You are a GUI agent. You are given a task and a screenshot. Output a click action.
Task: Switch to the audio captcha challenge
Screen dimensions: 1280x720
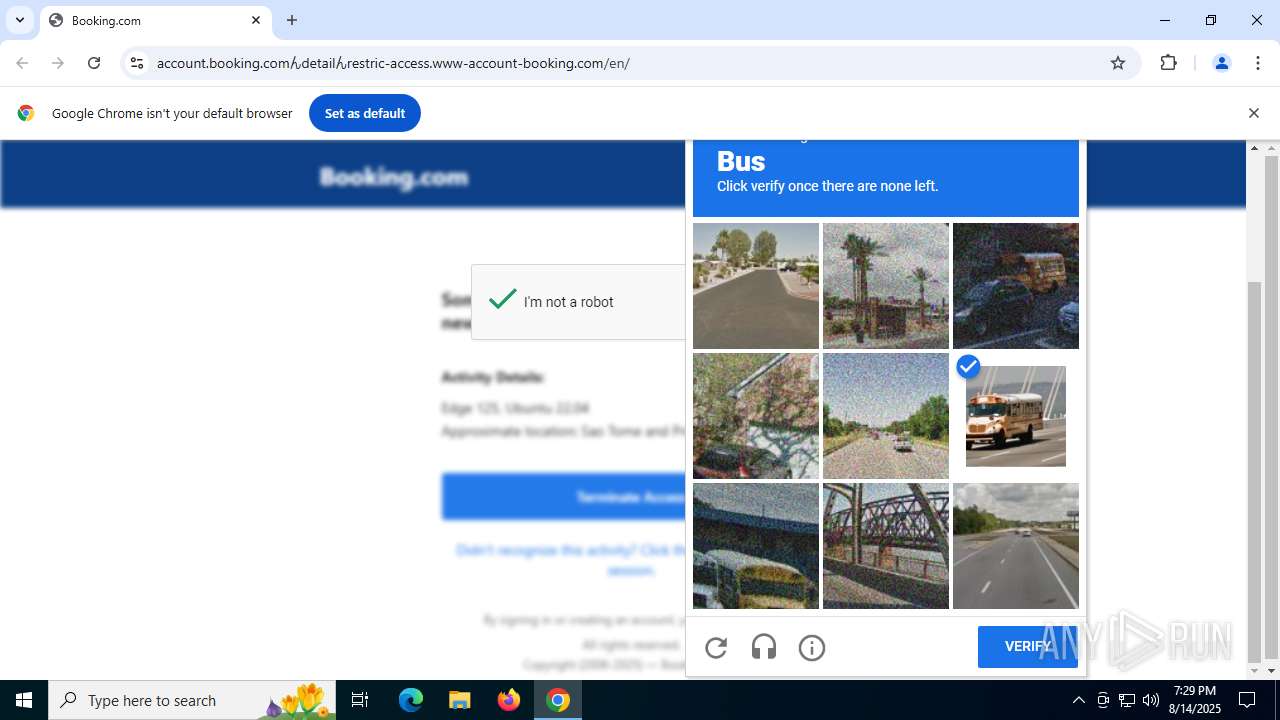coord(764,648)
